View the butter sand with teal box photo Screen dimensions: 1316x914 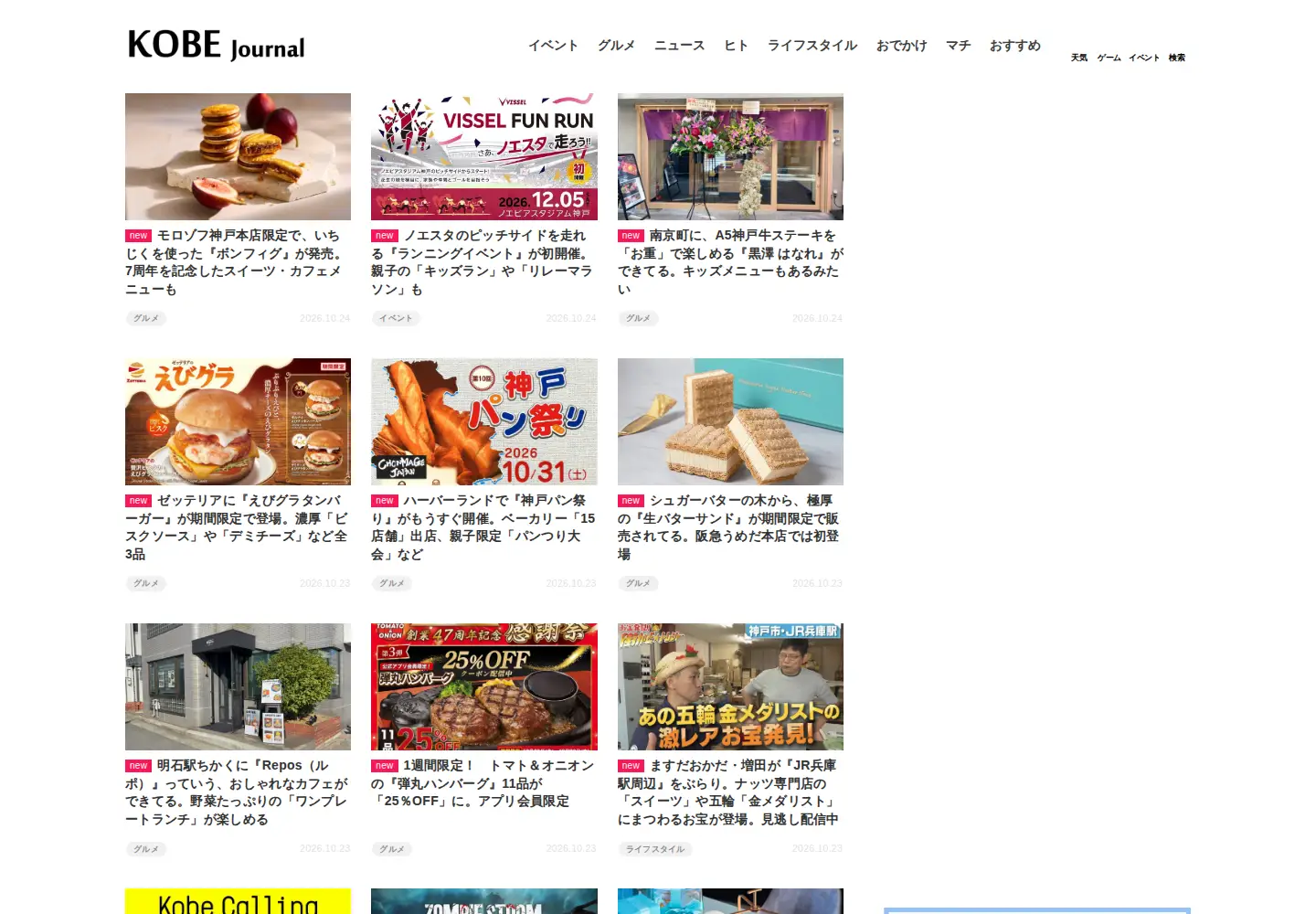tap(730, 421)
